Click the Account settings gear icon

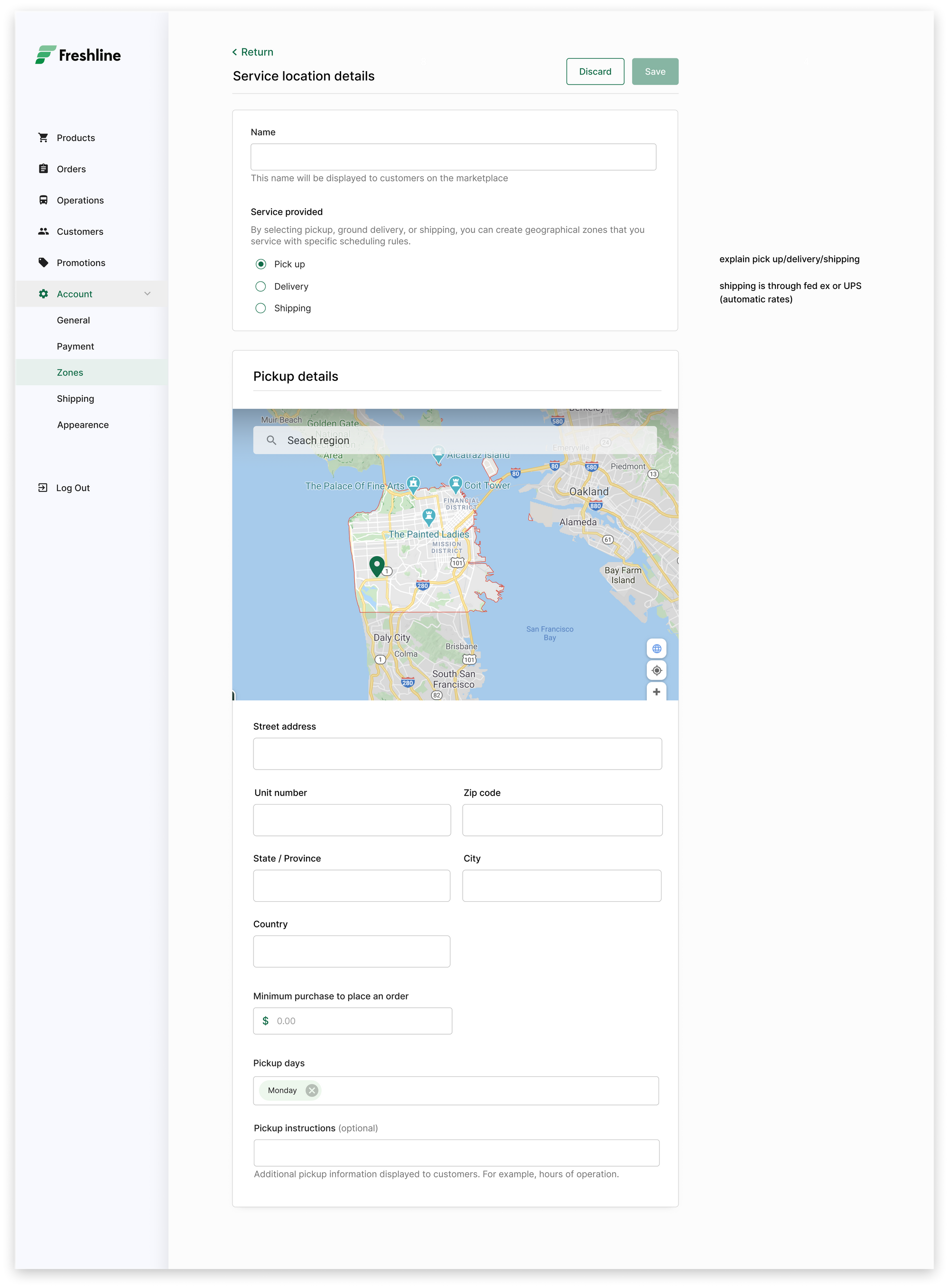click(43, 294)
